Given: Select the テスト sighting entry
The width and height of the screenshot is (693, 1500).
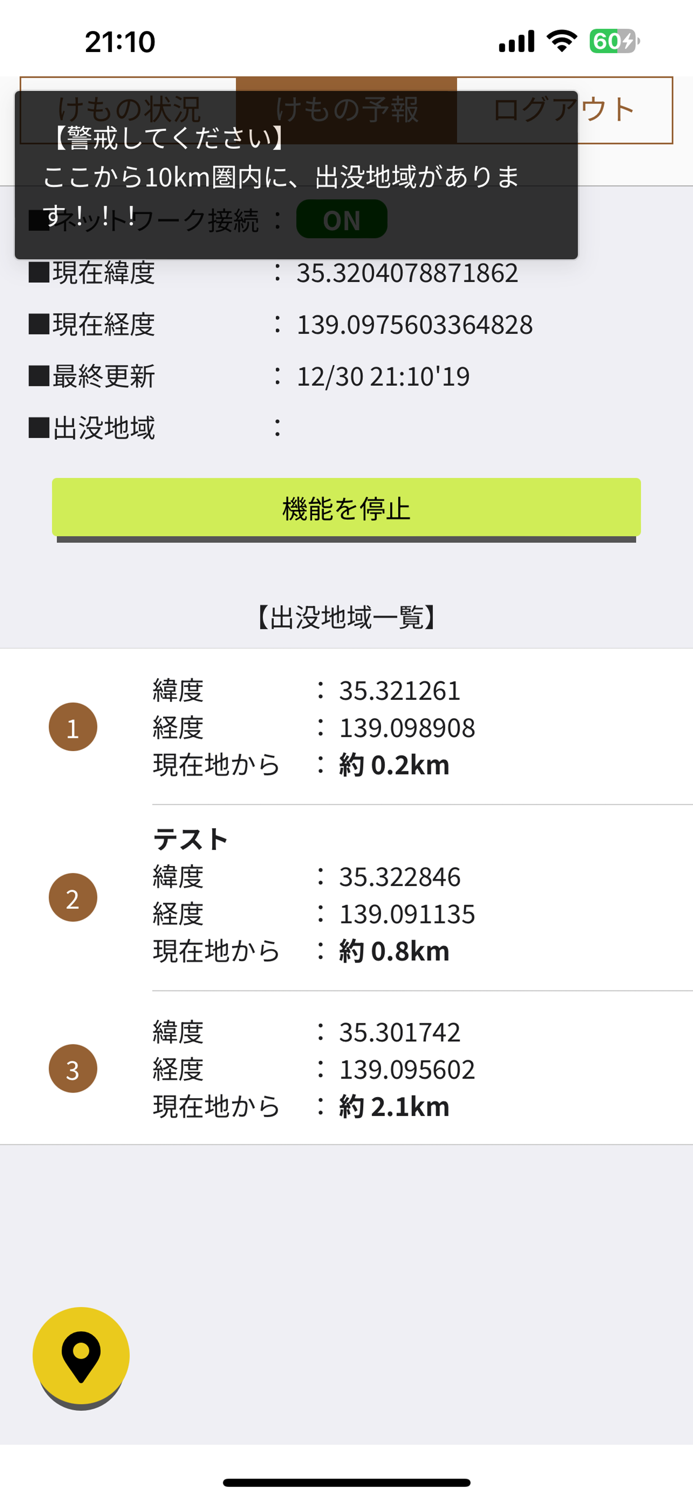Looking at the screenshot, I should tap(191, 840).
